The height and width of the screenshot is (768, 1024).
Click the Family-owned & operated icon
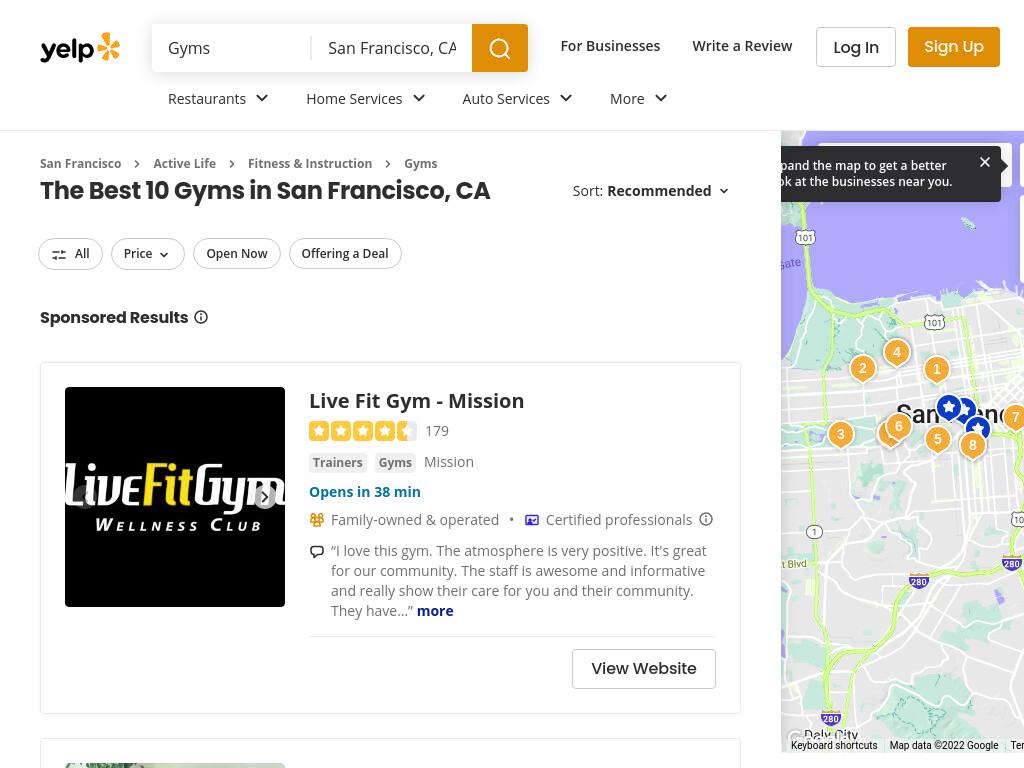point(317,520)
